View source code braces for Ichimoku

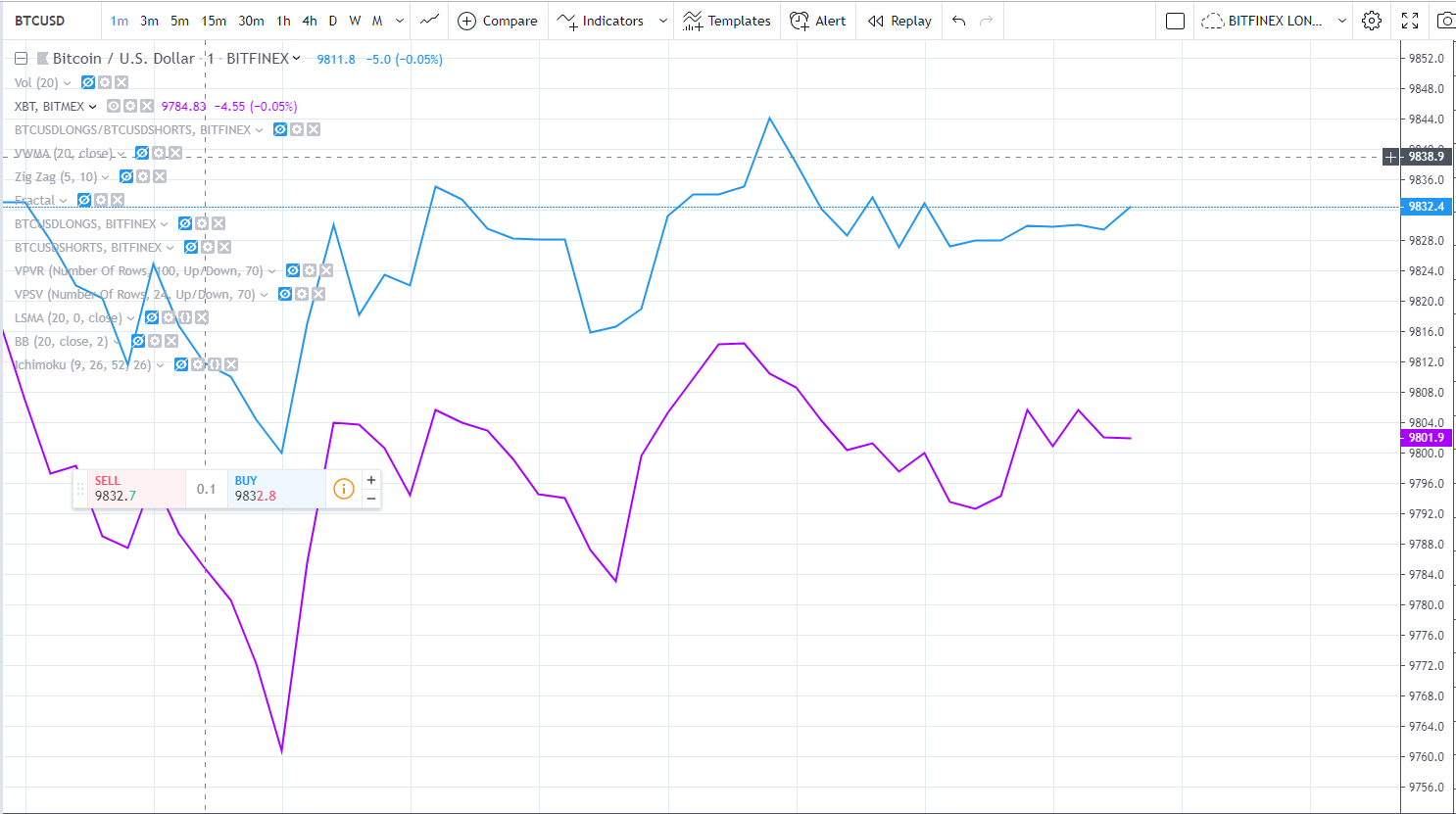click(x=215, y=364)
